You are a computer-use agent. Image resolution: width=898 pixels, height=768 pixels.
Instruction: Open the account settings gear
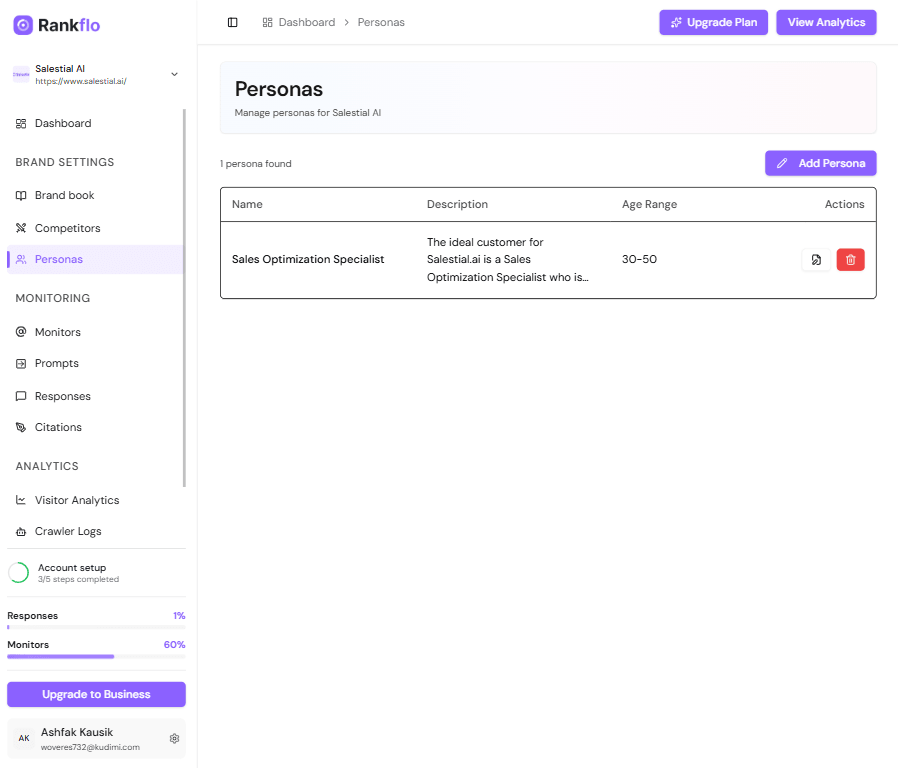click(x=174, y=738)
